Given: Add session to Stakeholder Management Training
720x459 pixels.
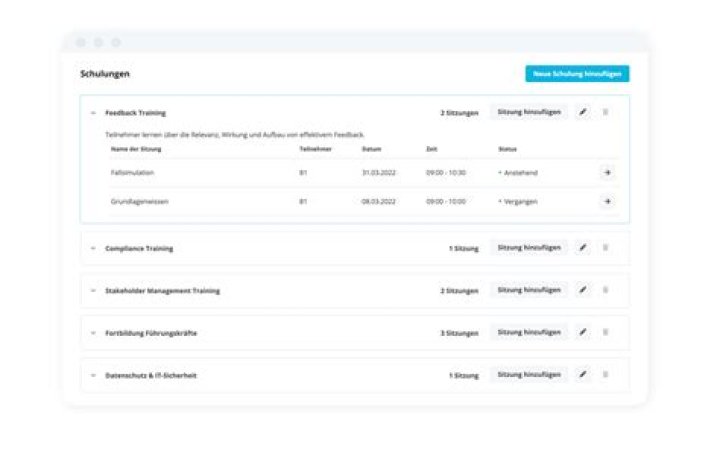Looking at the screenshot, I should tap(529, 290).
